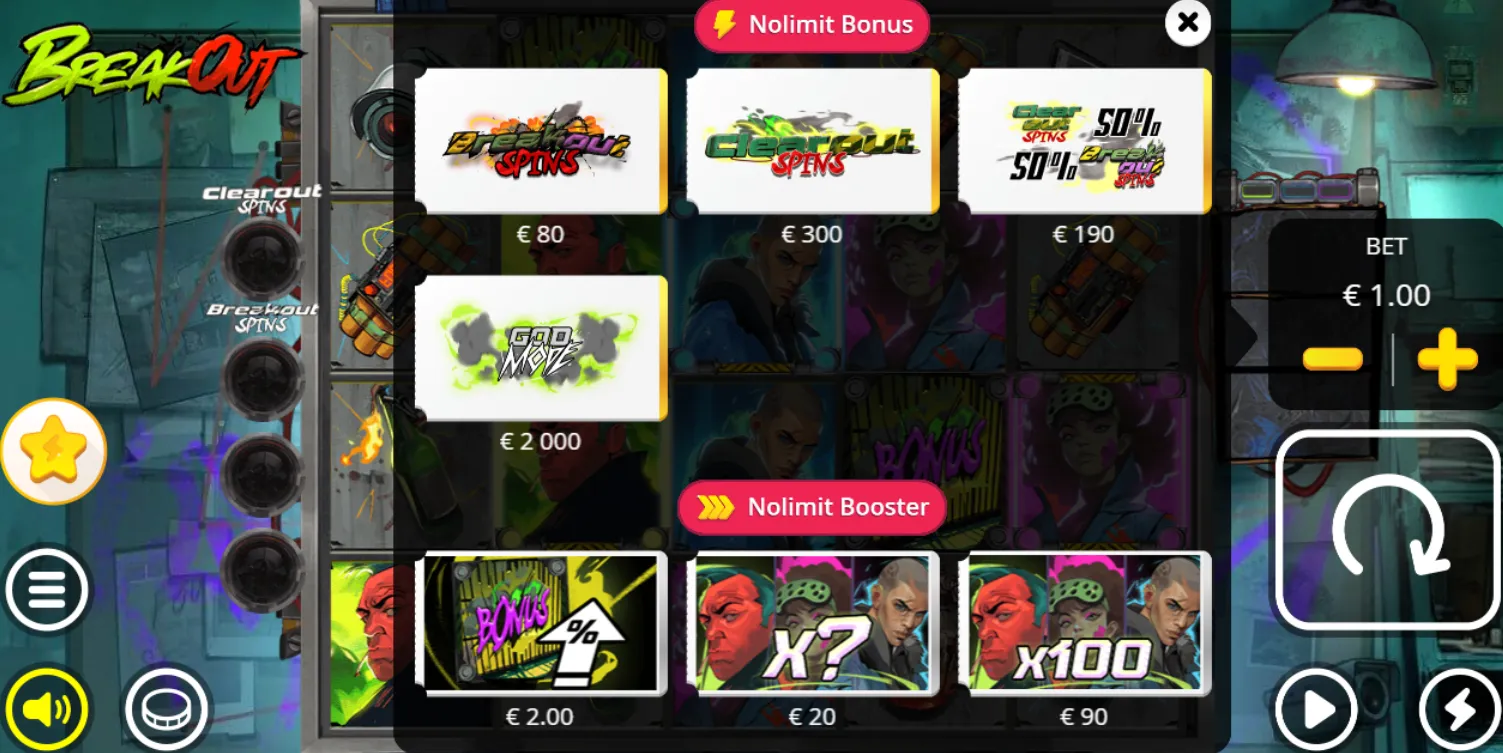Spin the reels with the circular arrow

coord(1388,530)
